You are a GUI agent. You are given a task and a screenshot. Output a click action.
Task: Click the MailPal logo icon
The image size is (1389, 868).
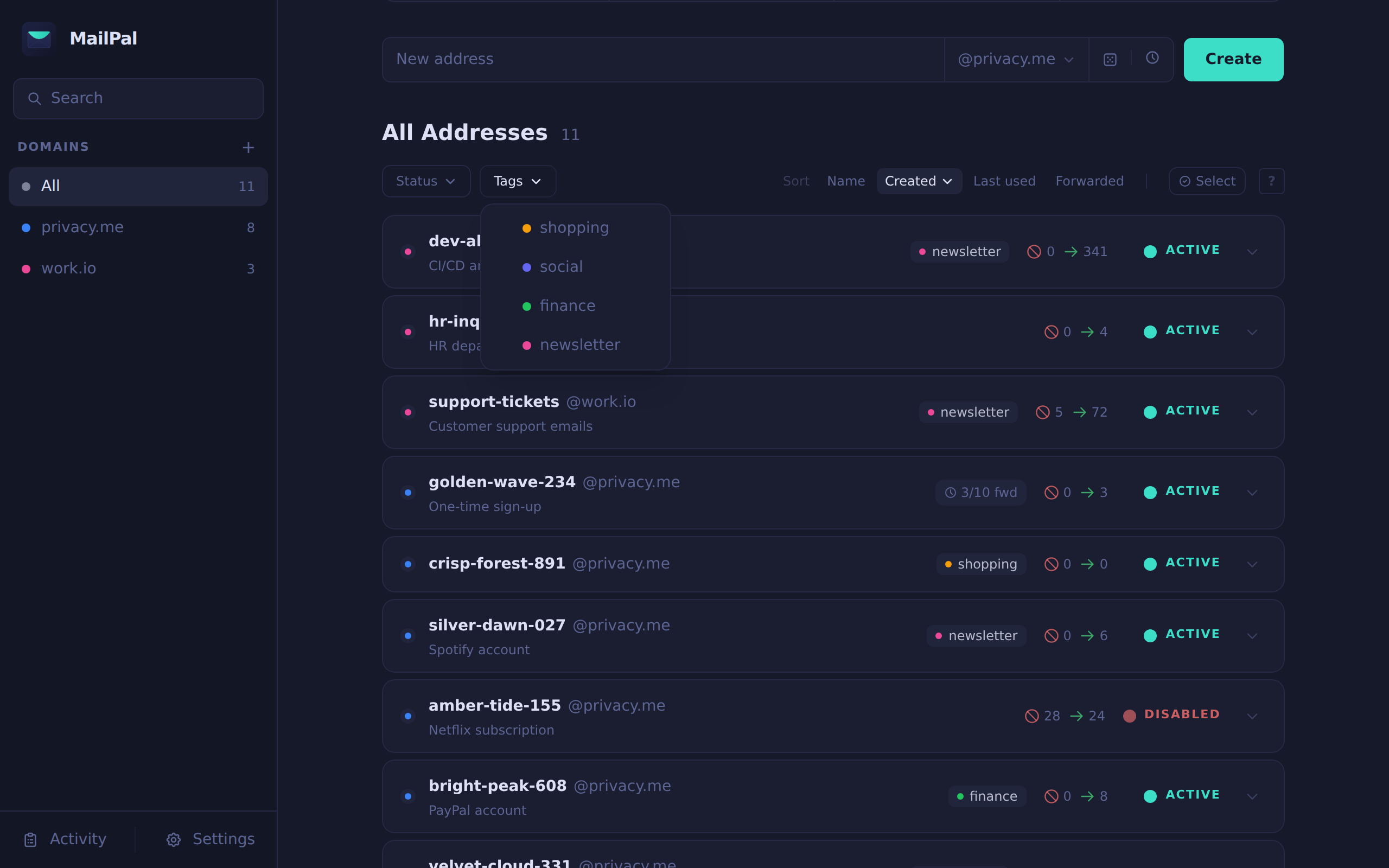click(x=39, y=39)
